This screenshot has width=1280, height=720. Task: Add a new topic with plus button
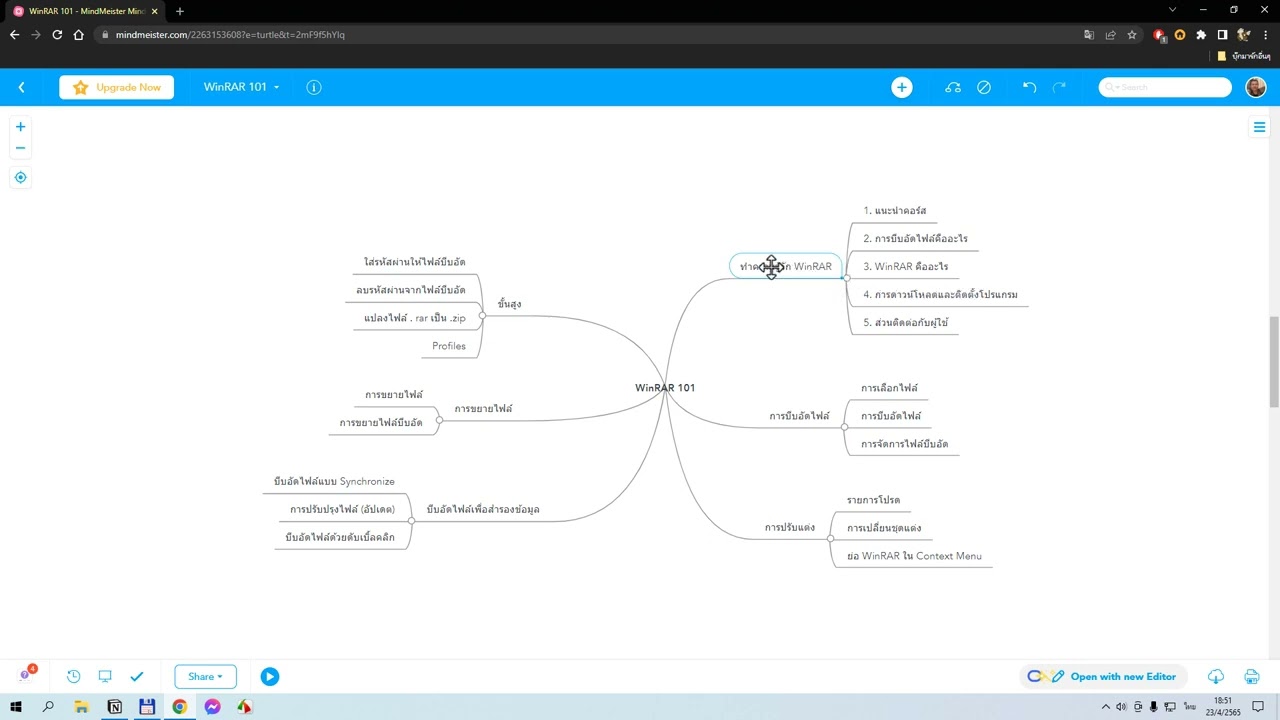coord(902,87)
